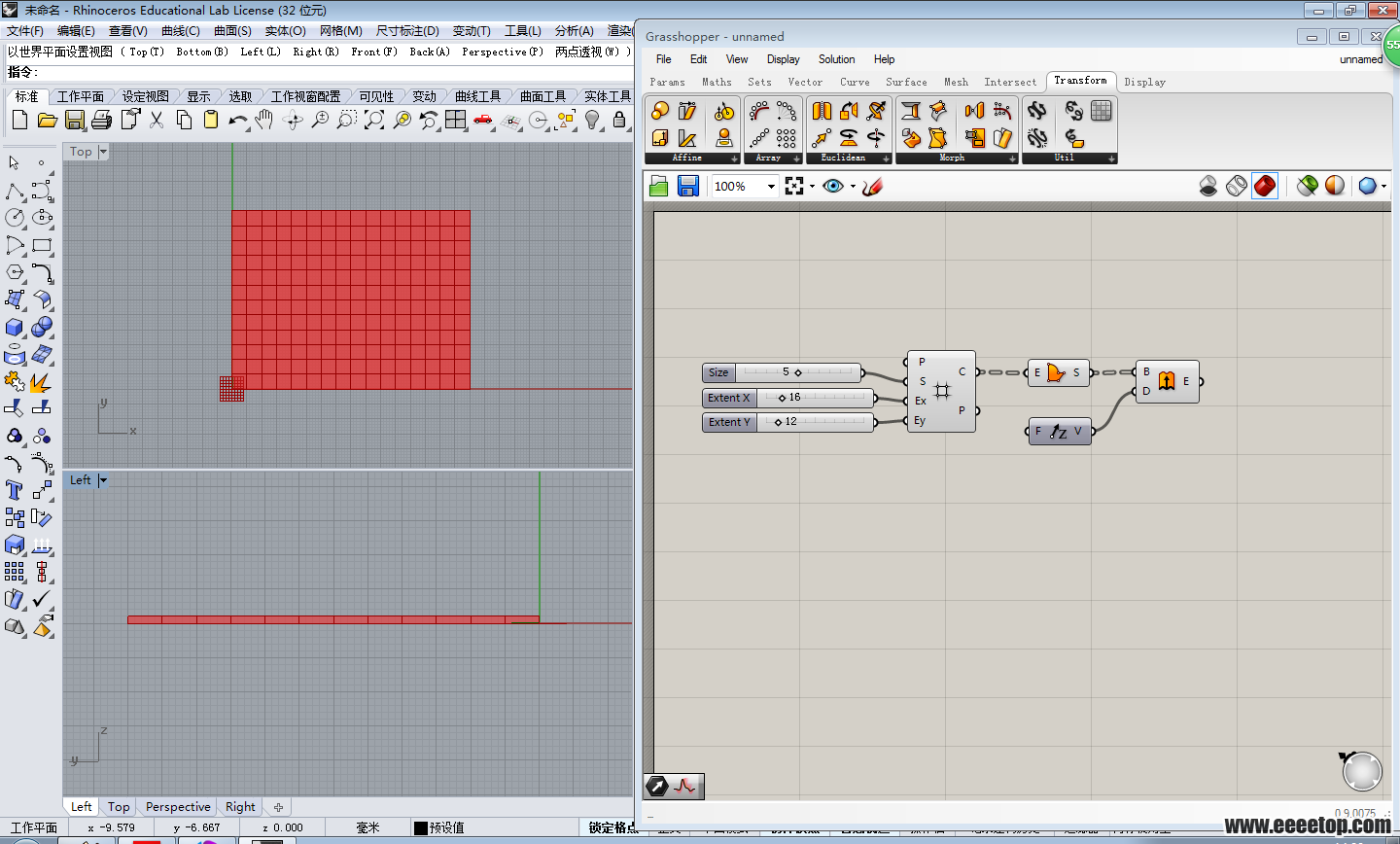Click the Undo arrow icon in Rhino
Viewport: 1400px width, 844px height.
pos(238,121)
